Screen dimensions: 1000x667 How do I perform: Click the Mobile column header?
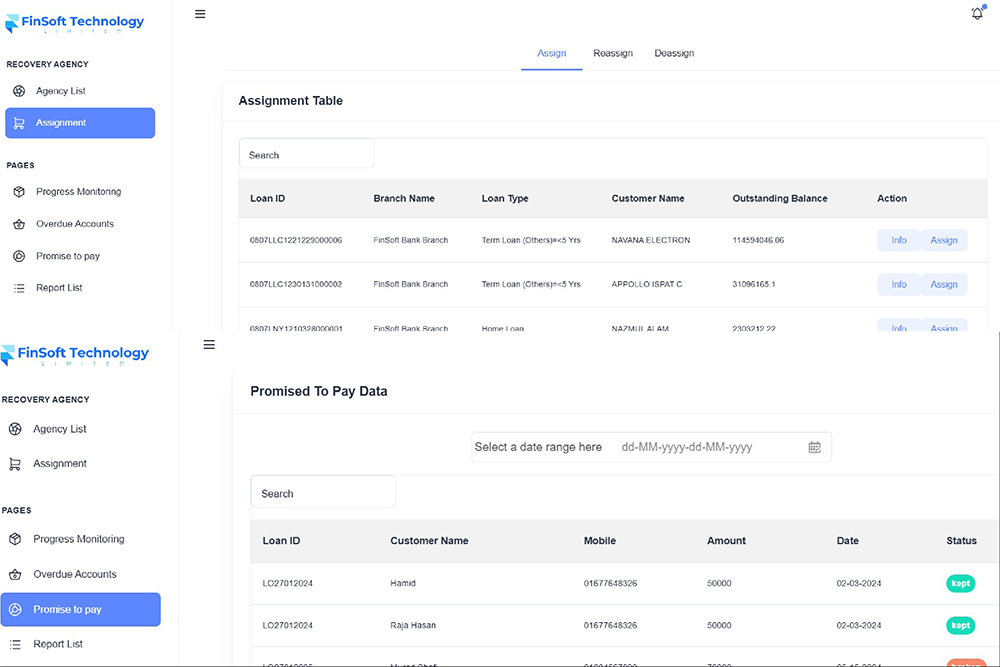point(600,541)
